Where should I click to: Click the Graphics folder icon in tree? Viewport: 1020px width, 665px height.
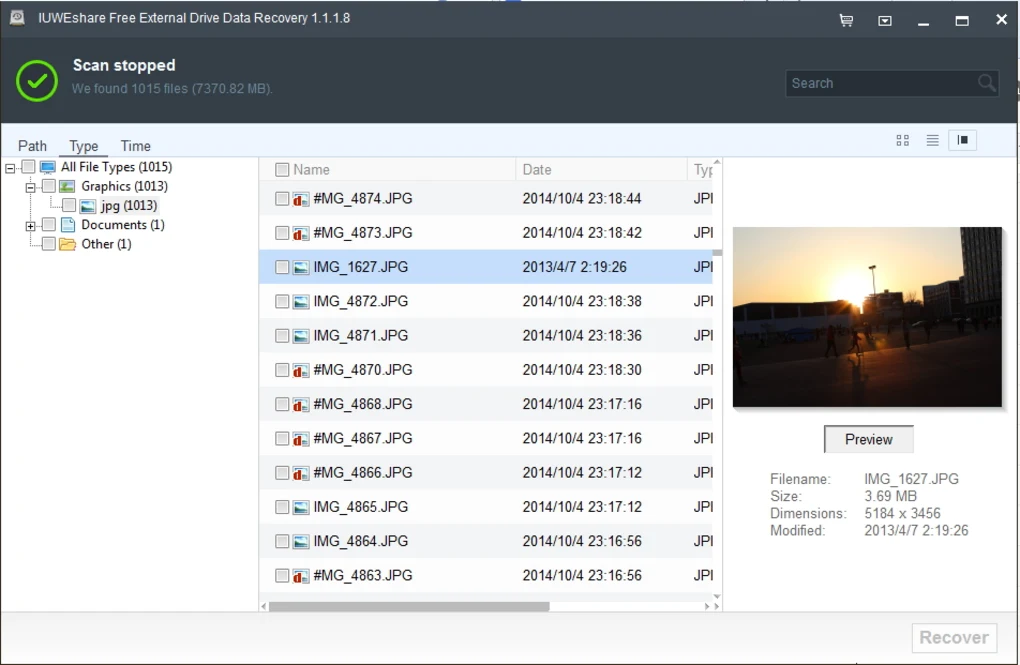pyautogui.click(x=68, y=186)
